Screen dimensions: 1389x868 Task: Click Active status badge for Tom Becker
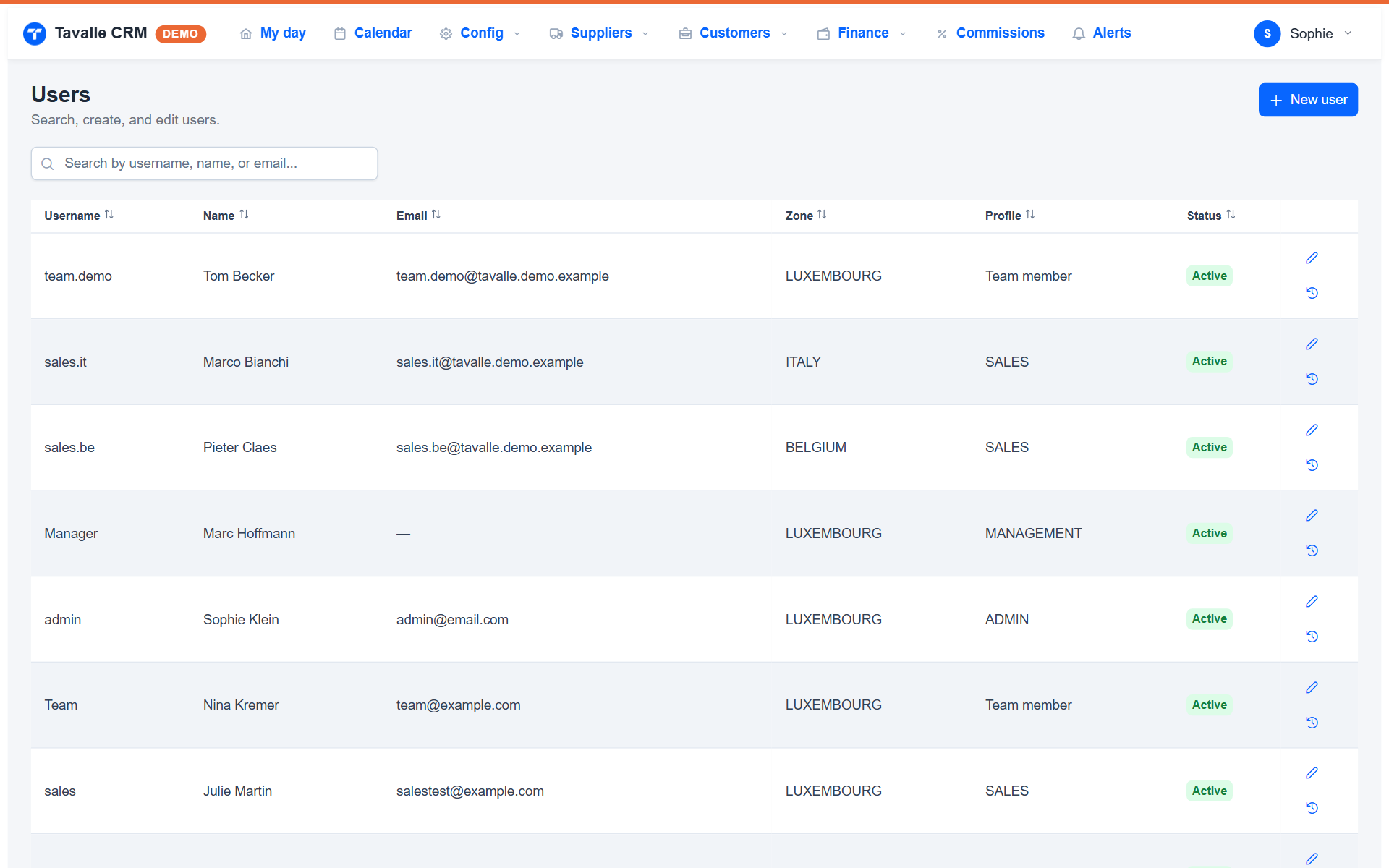click(1209, 276)
